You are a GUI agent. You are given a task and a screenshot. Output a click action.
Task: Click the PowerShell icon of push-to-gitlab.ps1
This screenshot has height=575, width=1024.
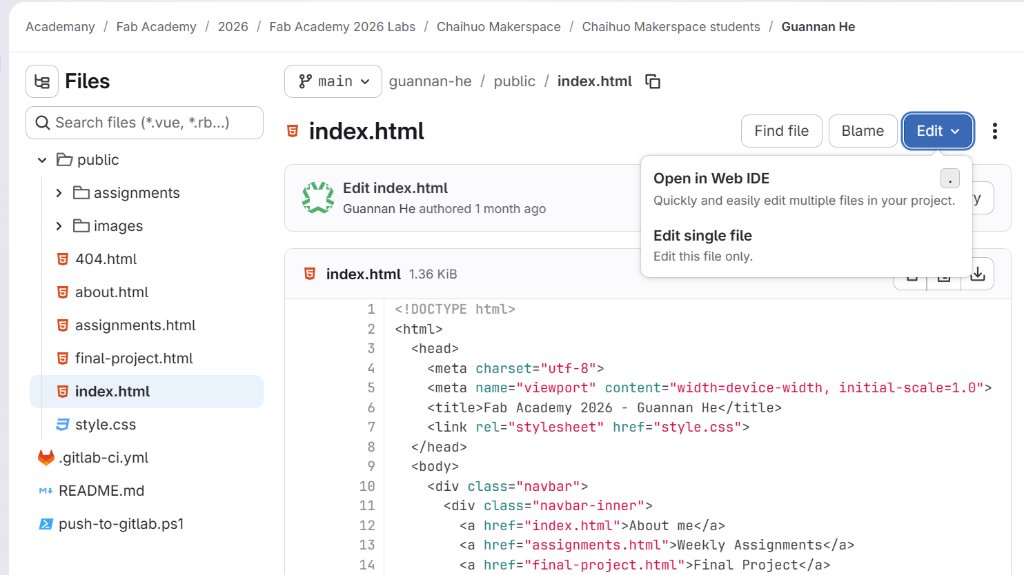pos(46,523)
